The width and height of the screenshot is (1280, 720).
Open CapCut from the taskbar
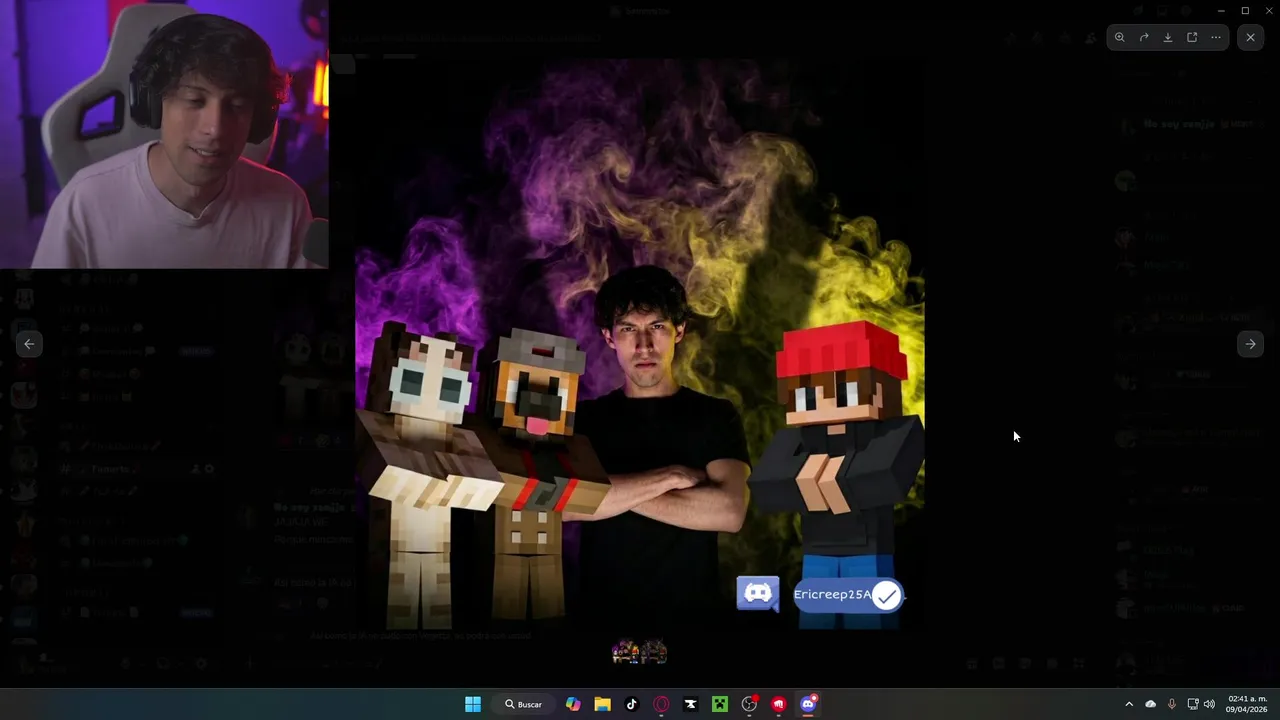tap(690, 704)
